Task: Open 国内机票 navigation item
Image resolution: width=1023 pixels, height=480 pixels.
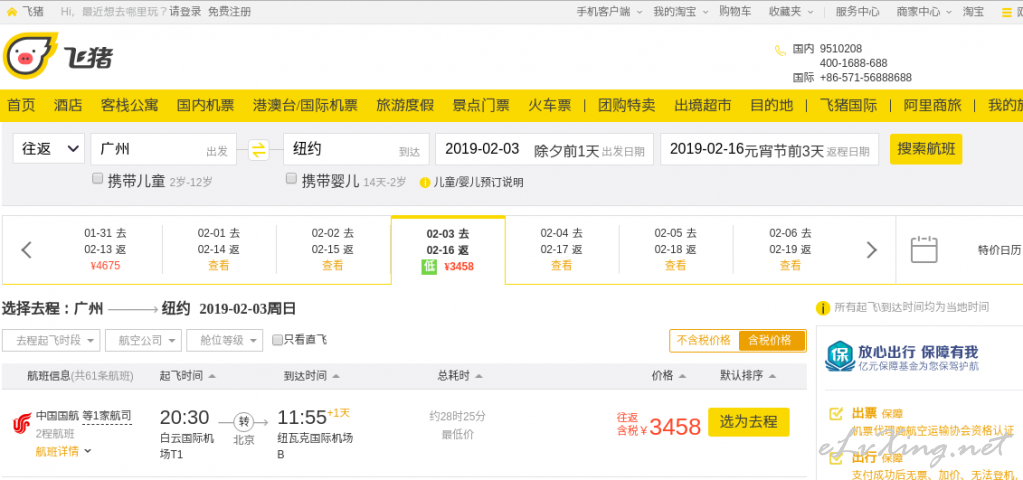Action: 206,105
